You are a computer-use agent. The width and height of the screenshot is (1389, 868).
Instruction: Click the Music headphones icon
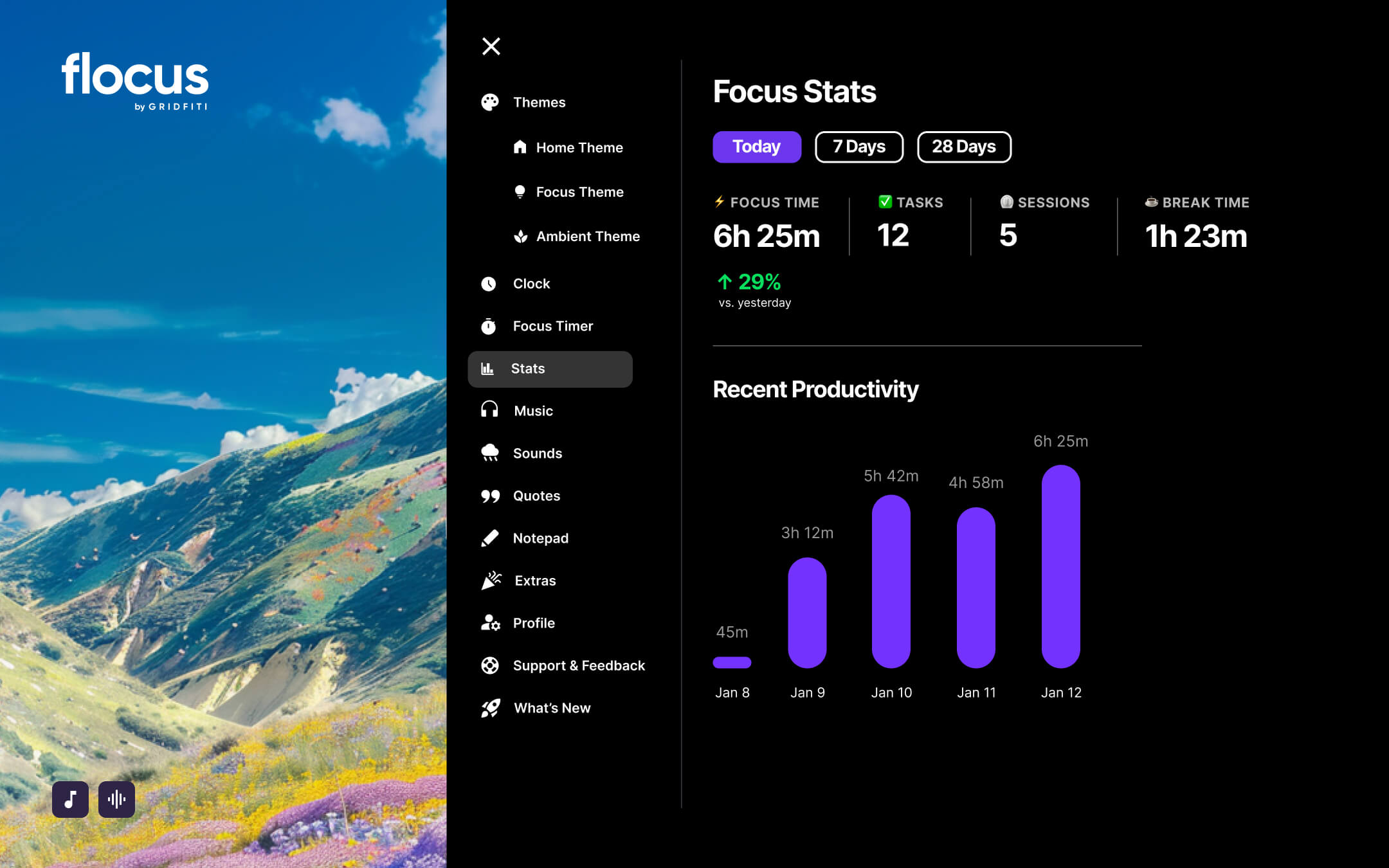[x=489, y=410]
